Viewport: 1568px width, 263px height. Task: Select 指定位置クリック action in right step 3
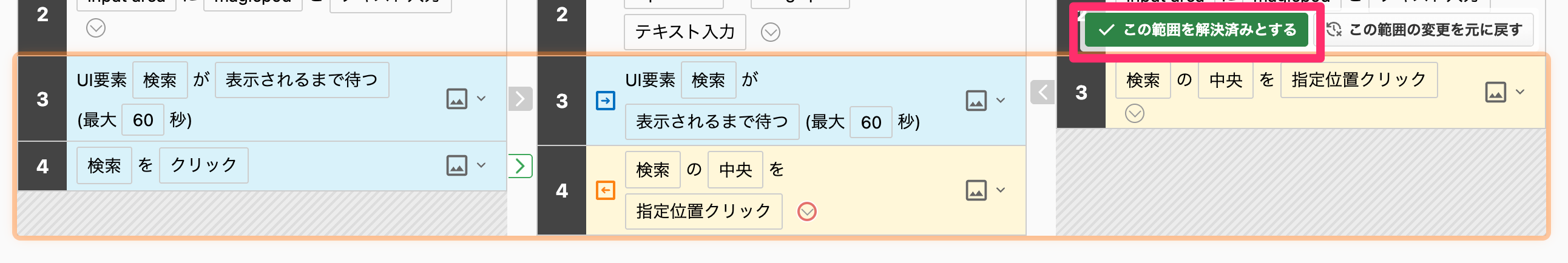[1359, 80]
